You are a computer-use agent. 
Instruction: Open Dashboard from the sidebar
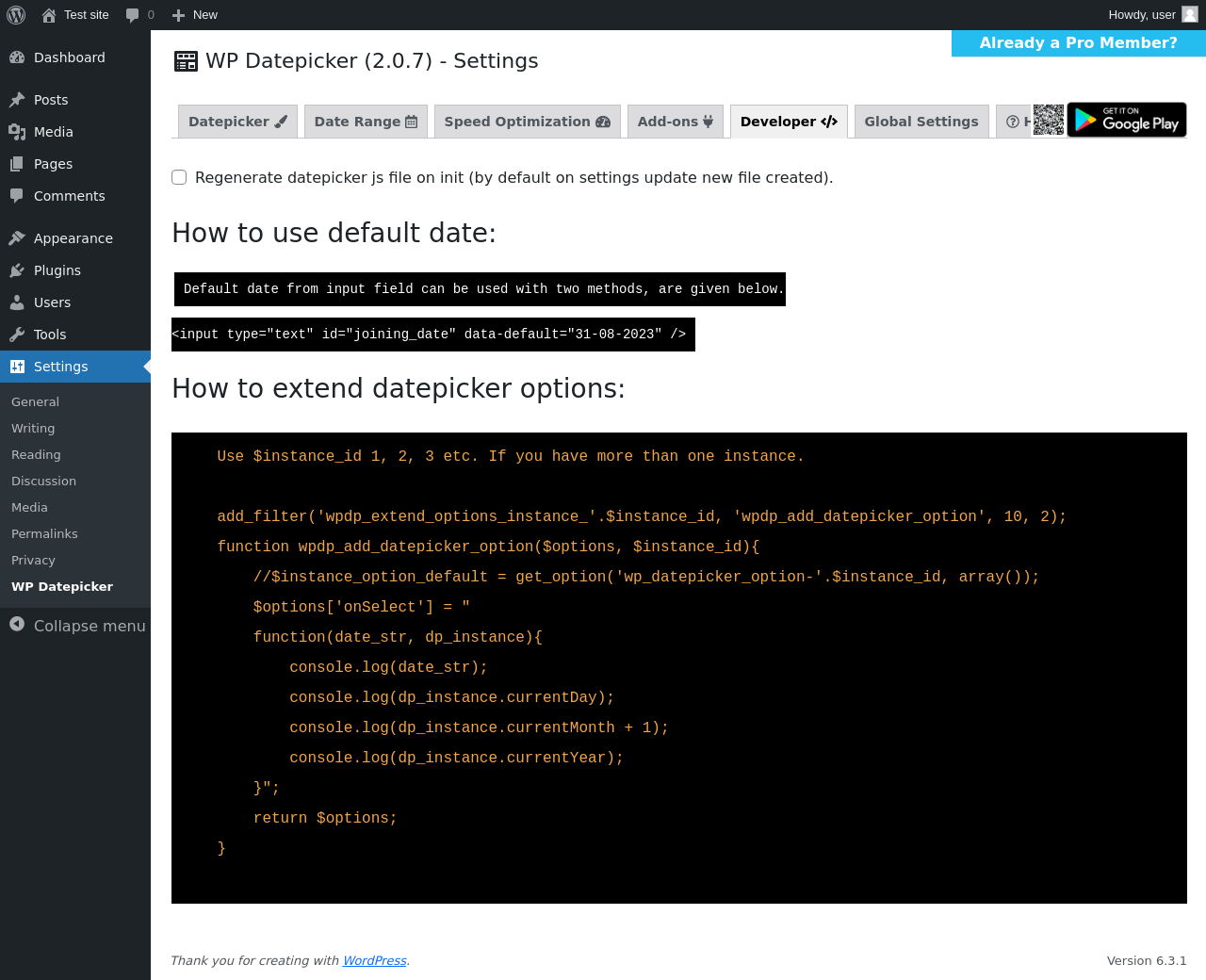(69, 57)
